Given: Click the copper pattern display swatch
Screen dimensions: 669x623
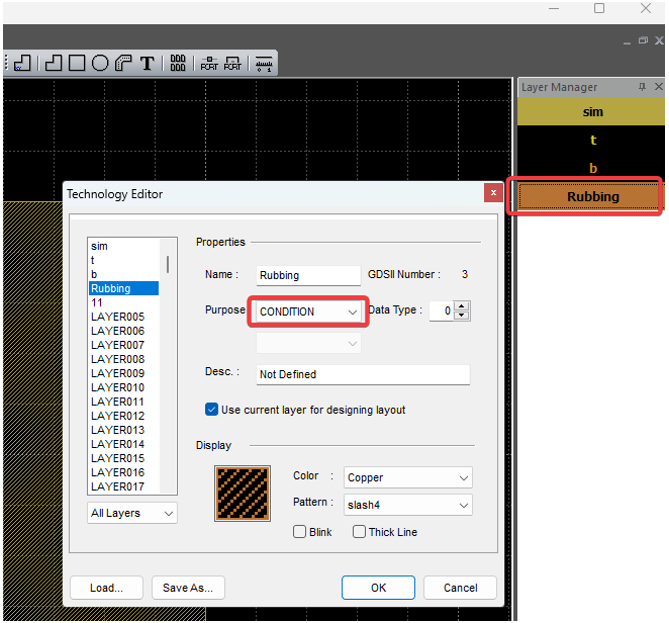Looking at the screenshot, I should 242,492.
